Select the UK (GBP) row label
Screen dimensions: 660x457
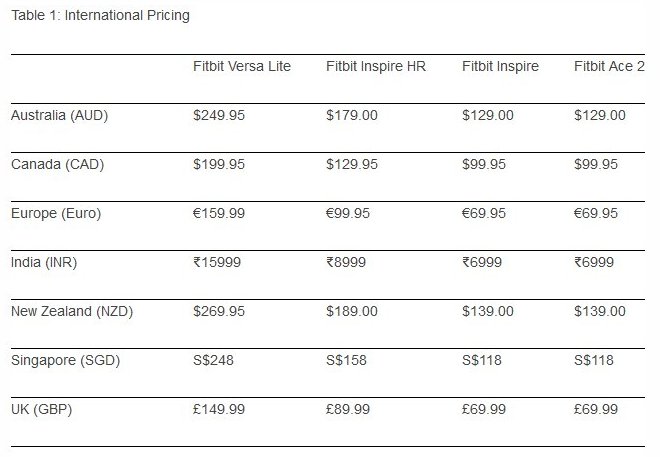point(41,409)
